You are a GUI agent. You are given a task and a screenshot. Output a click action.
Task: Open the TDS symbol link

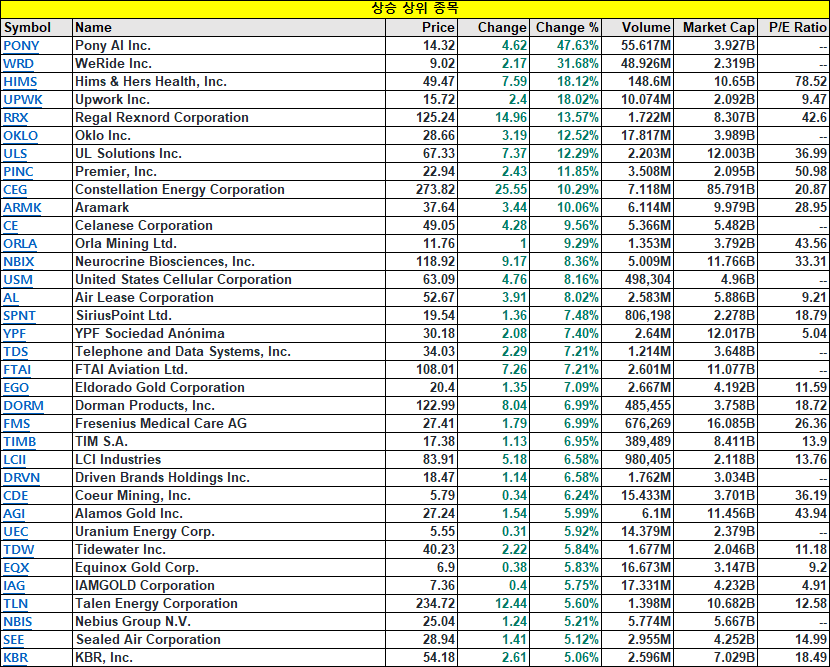coord(16,352)
